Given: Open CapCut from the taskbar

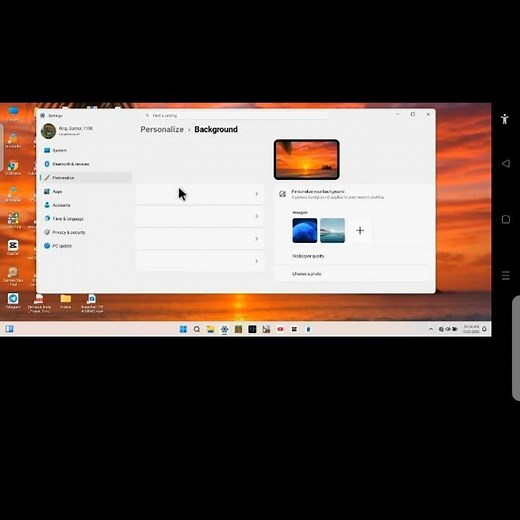Looking at the screenshot, I should coord(294,329).
